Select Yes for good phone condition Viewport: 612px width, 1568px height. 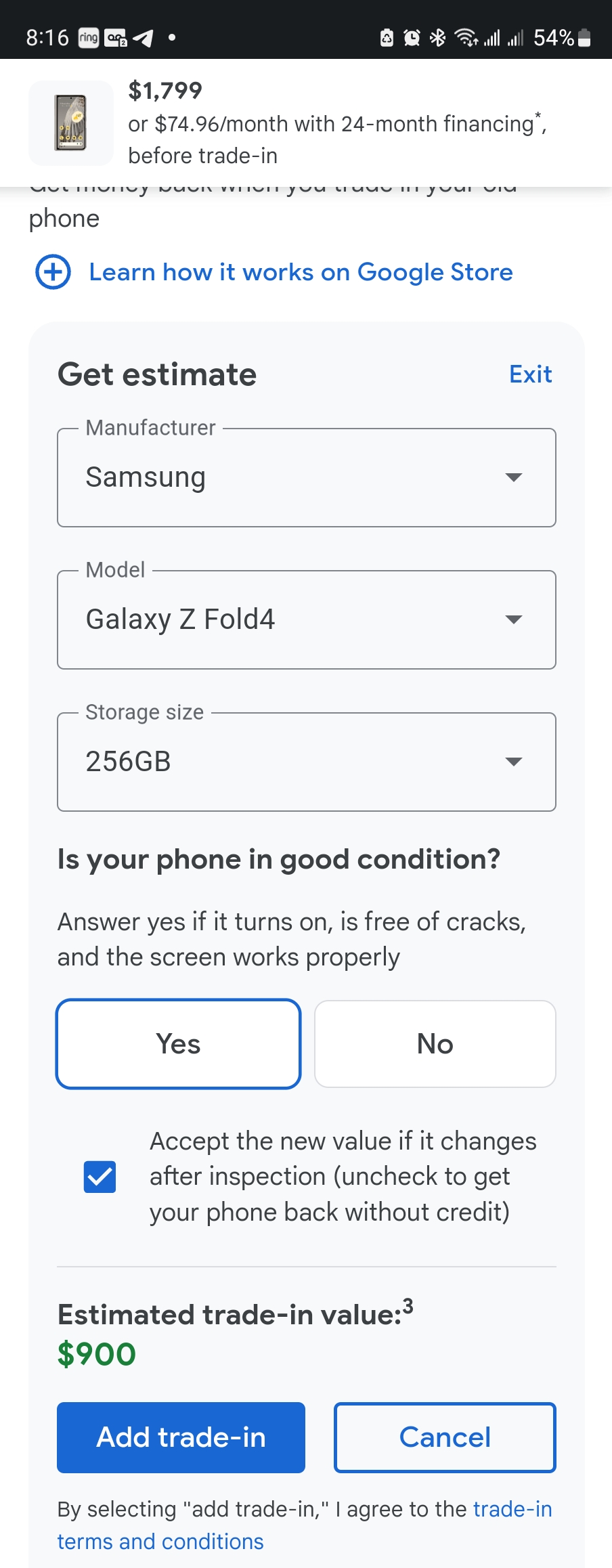[179, 1044]
